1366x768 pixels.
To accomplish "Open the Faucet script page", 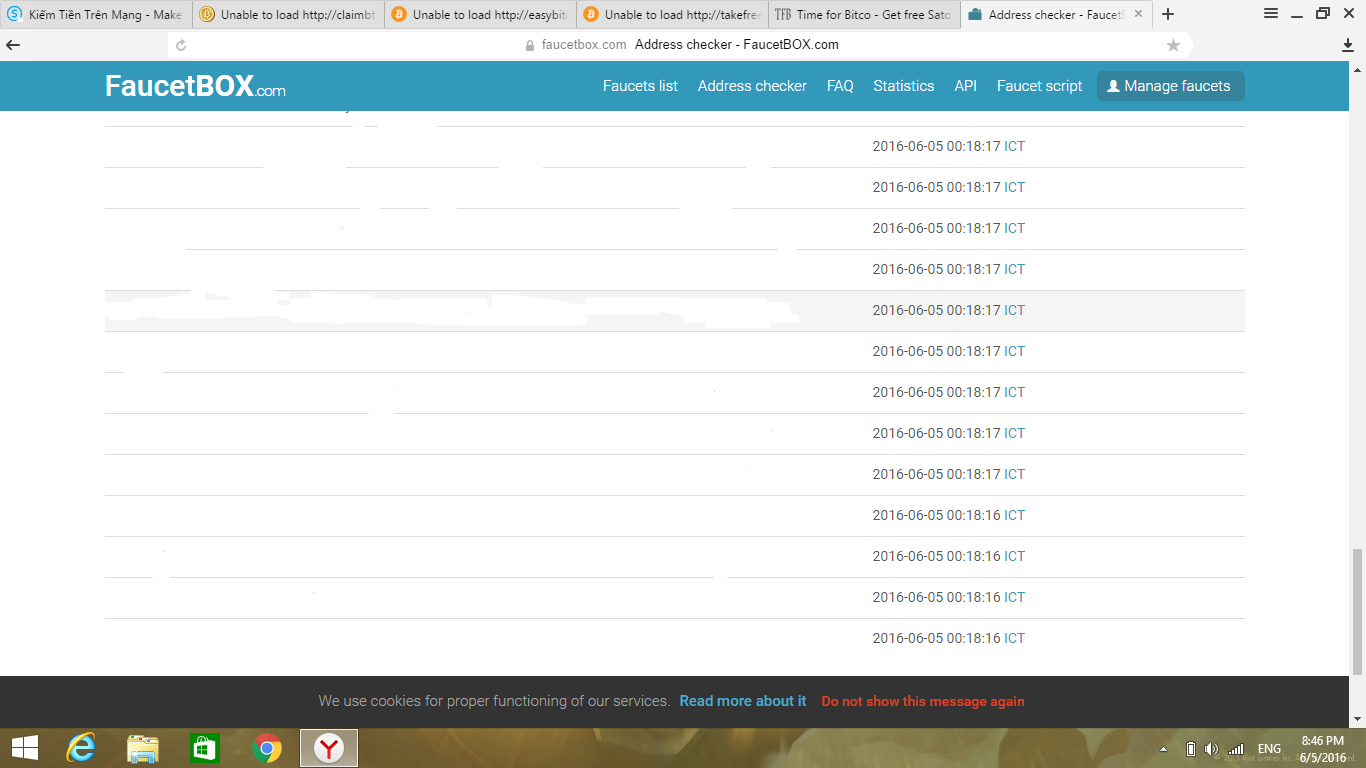I will [x=1040, y=86].
